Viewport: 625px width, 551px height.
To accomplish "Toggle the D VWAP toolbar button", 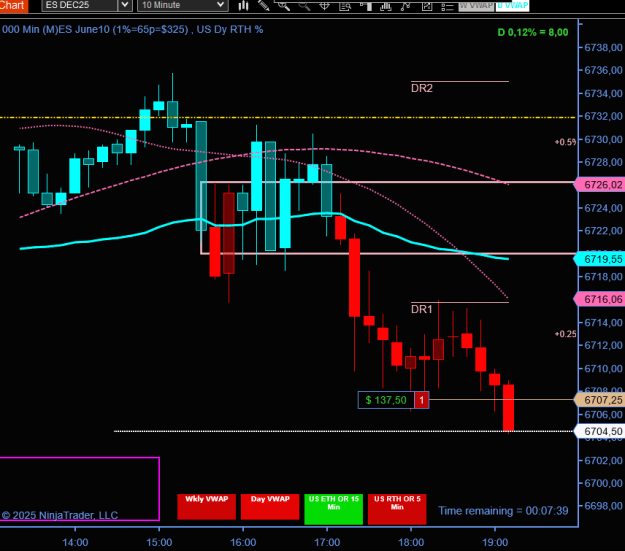I will point(513,6).
